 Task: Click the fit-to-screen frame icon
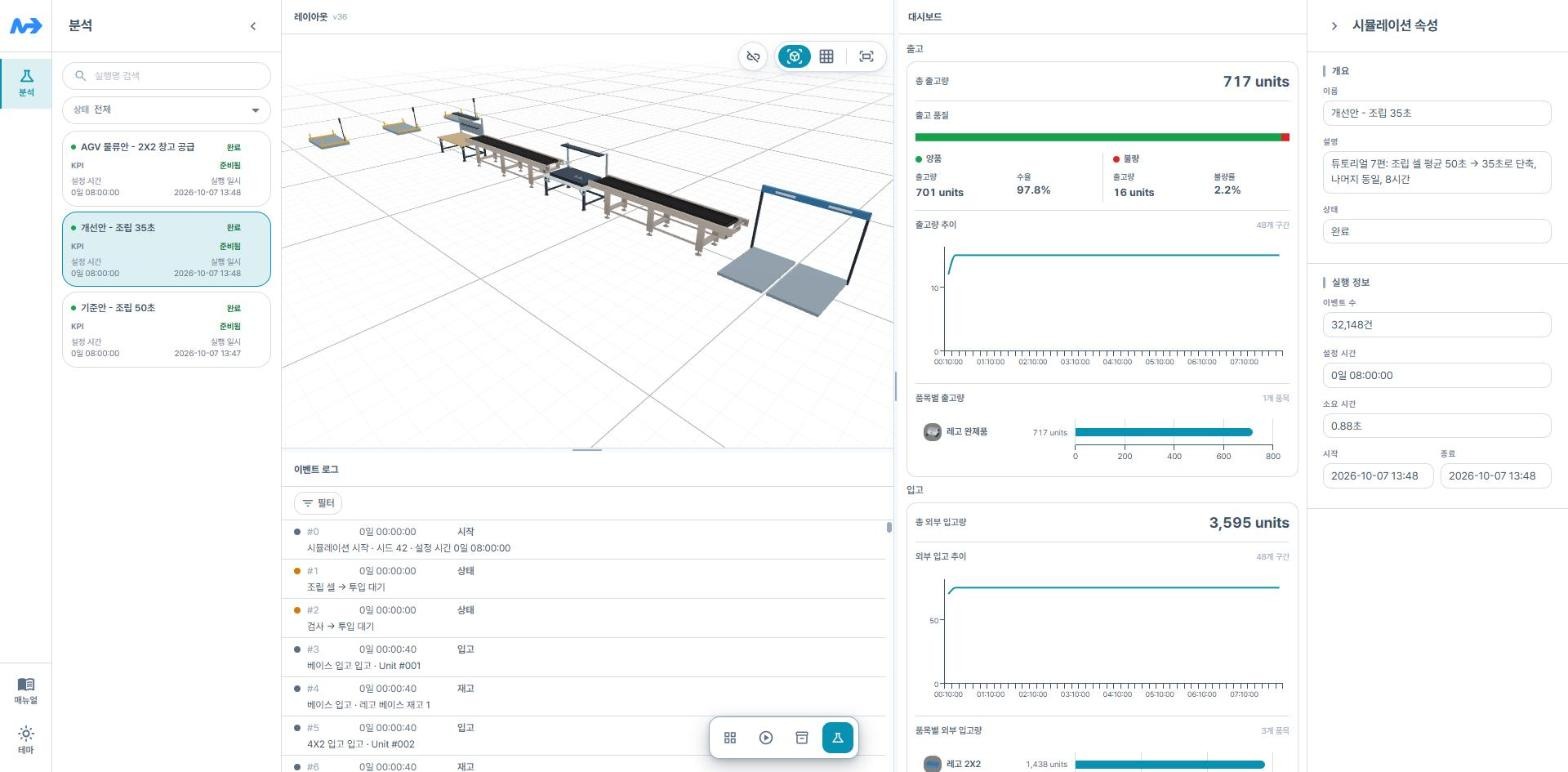tap(866, 57)
